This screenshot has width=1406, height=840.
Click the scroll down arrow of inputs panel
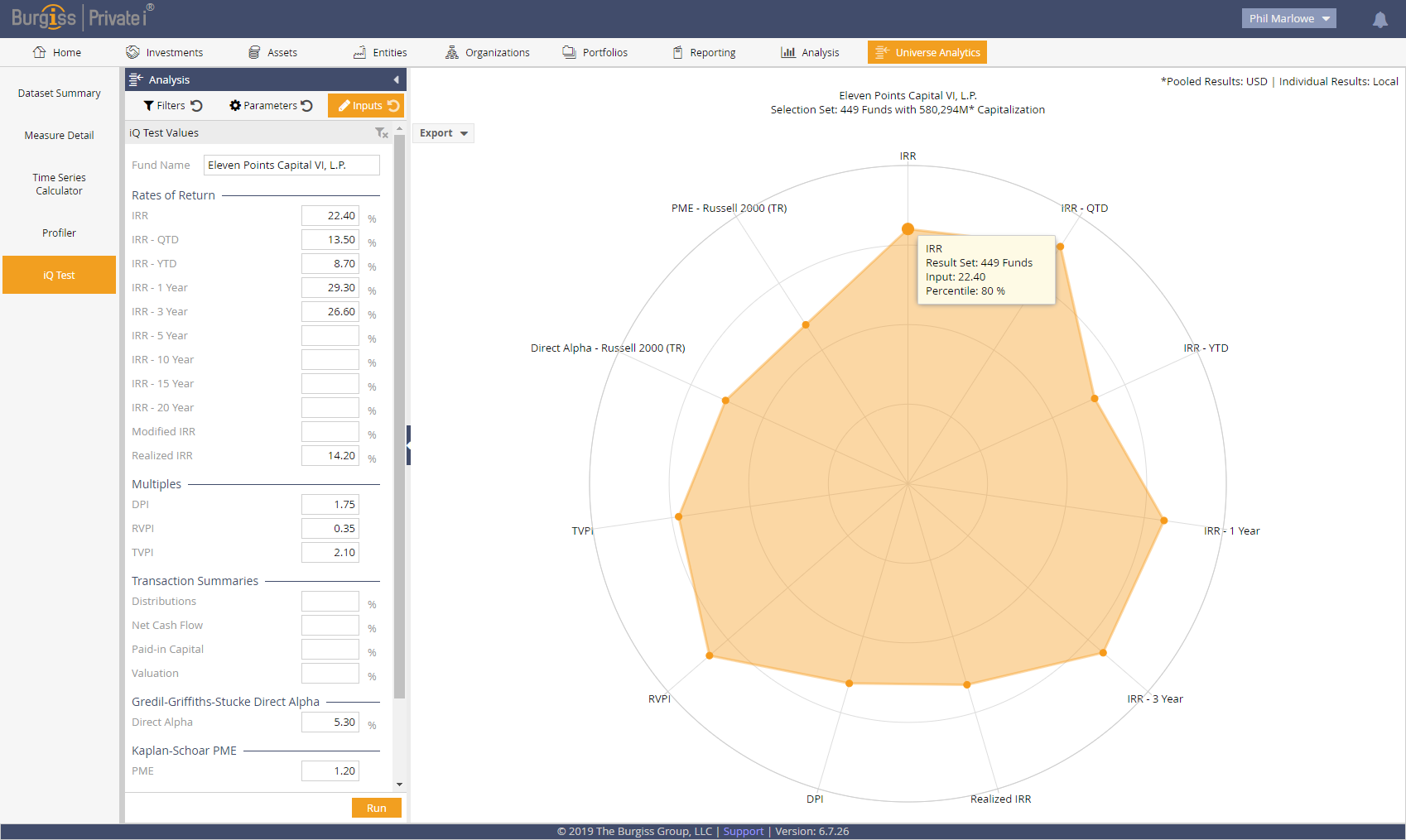(399, 785)
